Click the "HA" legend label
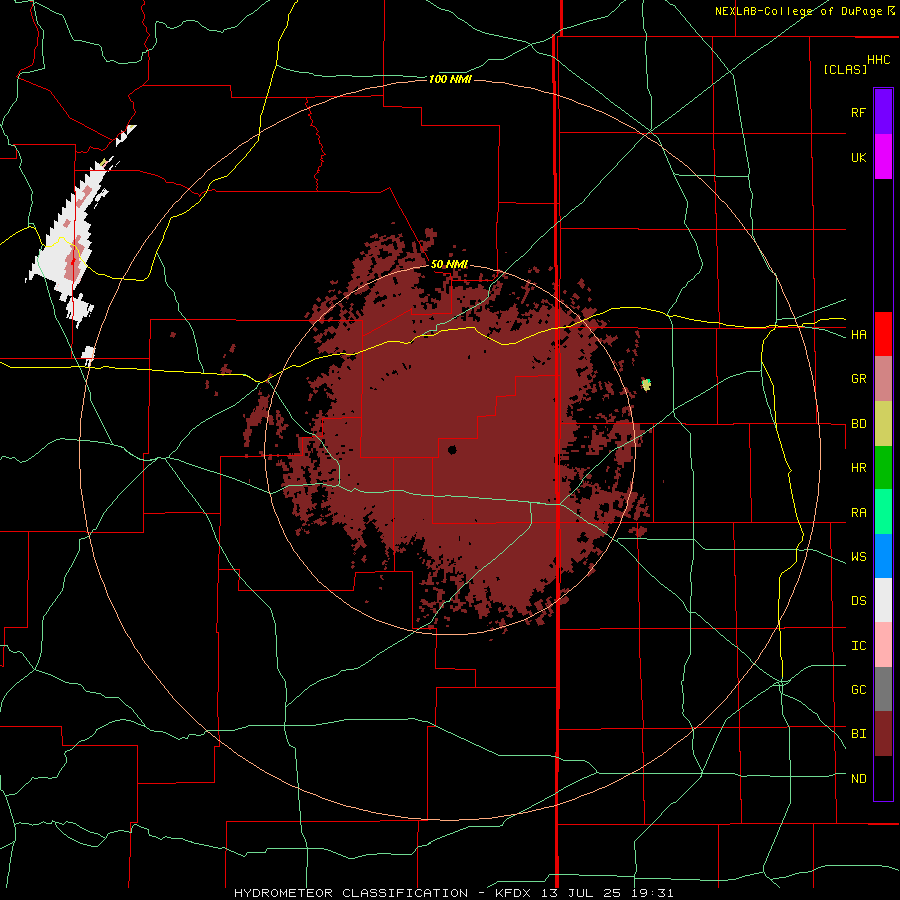The height and width of the screenshot is (900, 900). pyautogui.click(x=859, y=334)
